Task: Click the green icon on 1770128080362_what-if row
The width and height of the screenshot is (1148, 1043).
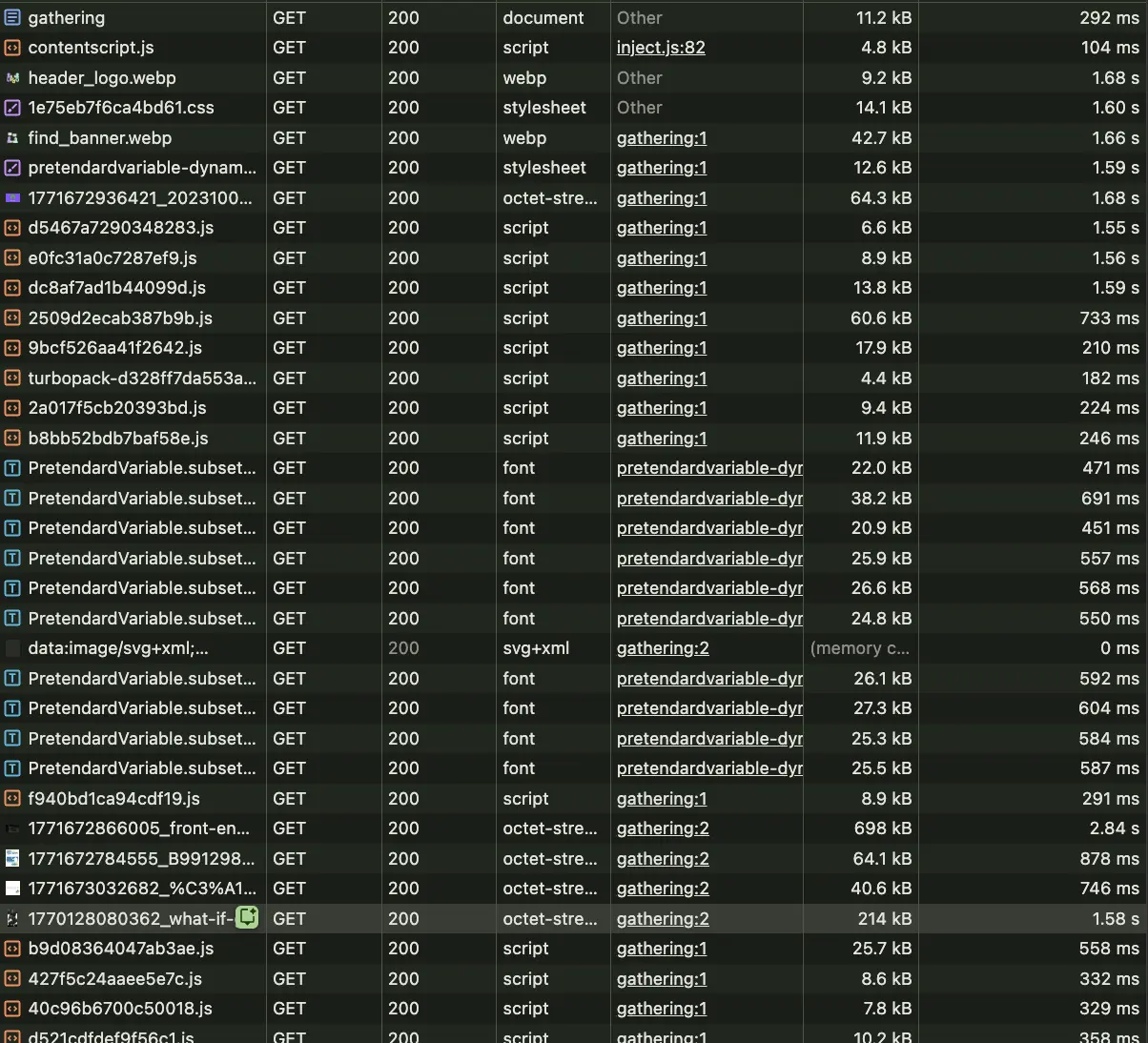Action: (247, 918)
